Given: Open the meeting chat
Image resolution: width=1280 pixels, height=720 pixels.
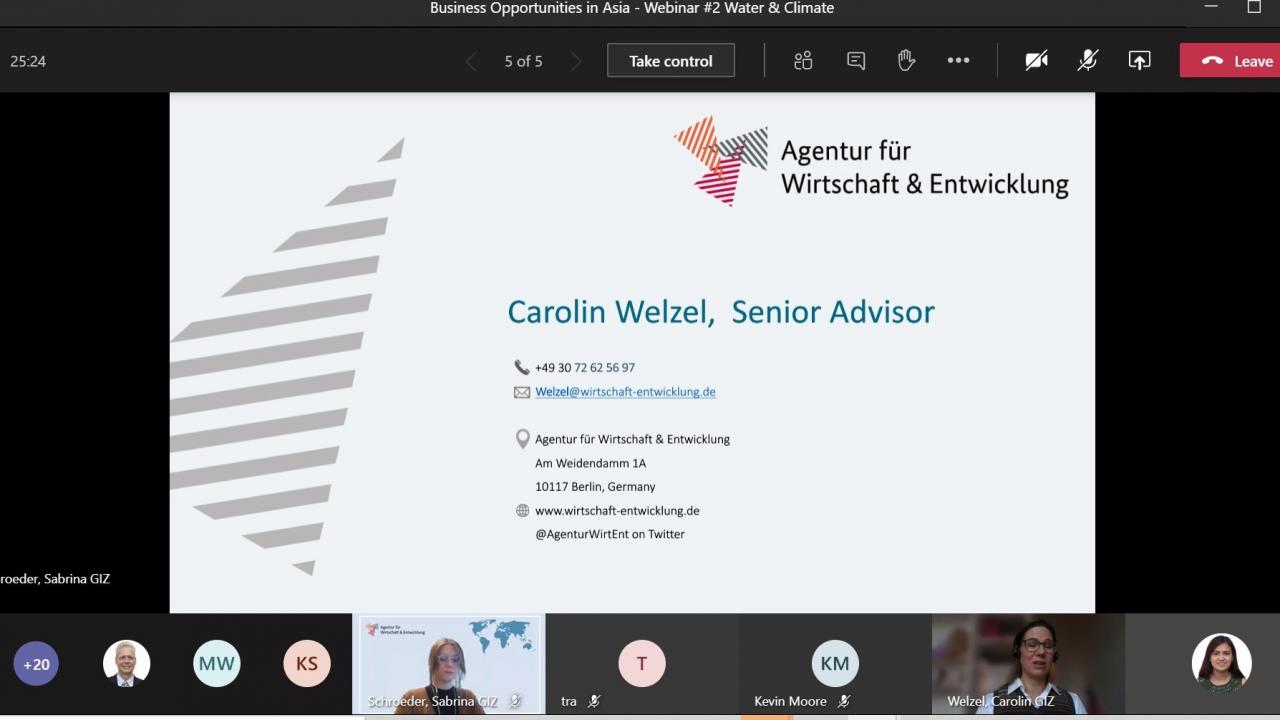Looking at the screenshot, I should tap(856, 61).
